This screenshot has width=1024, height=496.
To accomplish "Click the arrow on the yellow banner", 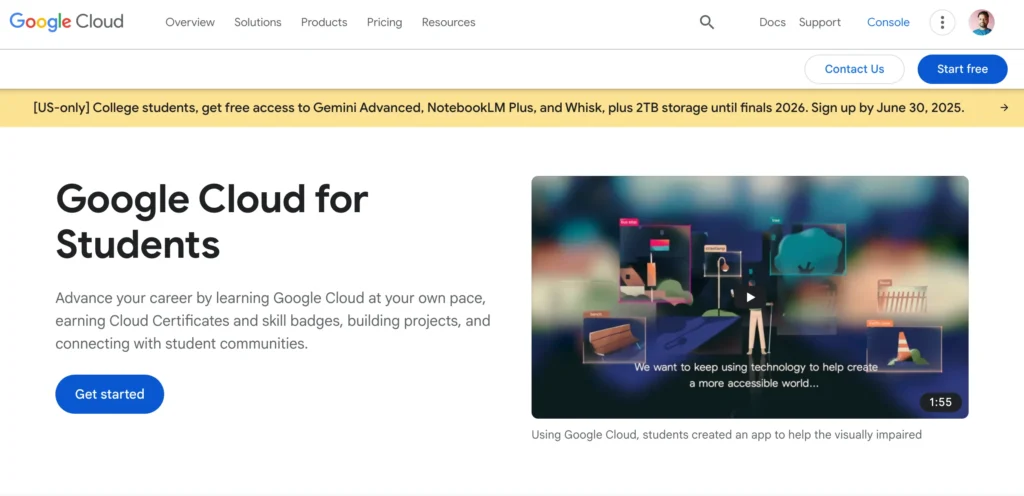I will pos(1004,108).
